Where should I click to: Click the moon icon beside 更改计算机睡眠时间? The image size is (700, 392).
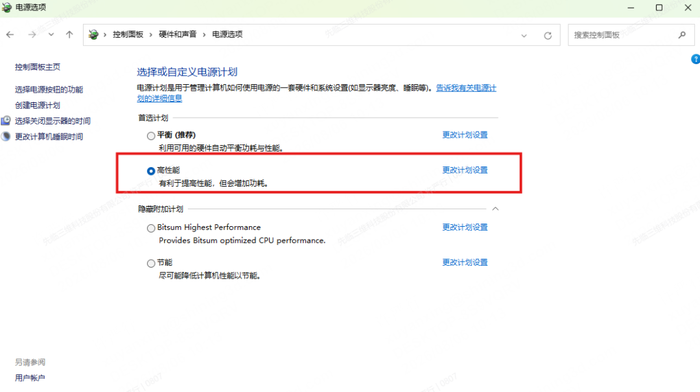6,137
